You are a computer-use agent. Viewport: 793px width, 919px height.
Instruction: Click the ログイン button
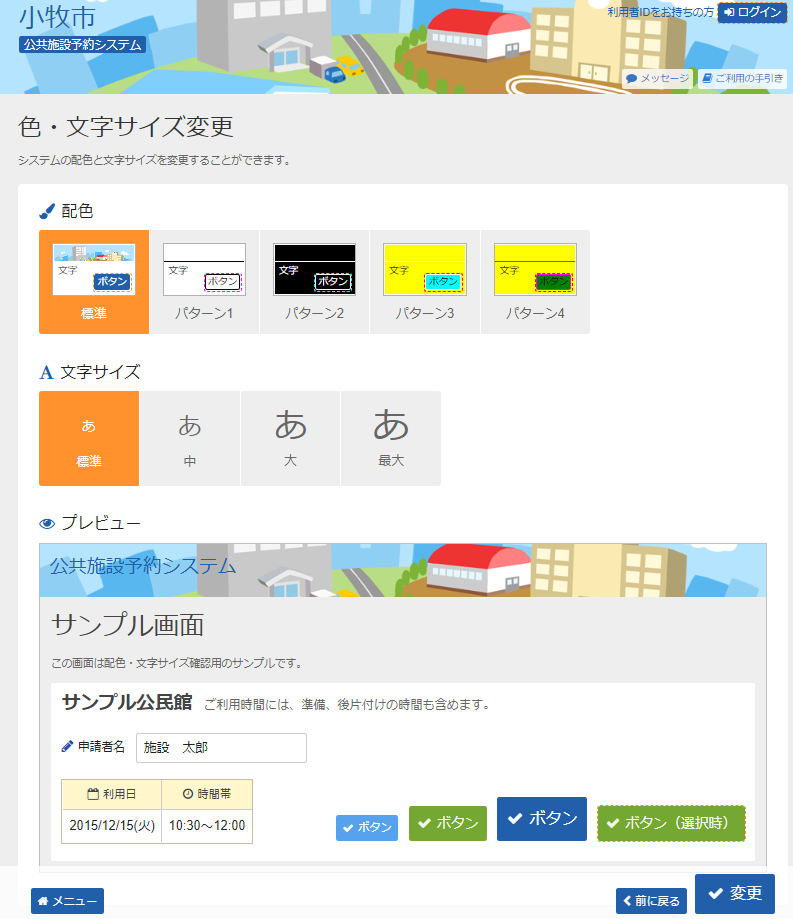click(x=752, y=12)
